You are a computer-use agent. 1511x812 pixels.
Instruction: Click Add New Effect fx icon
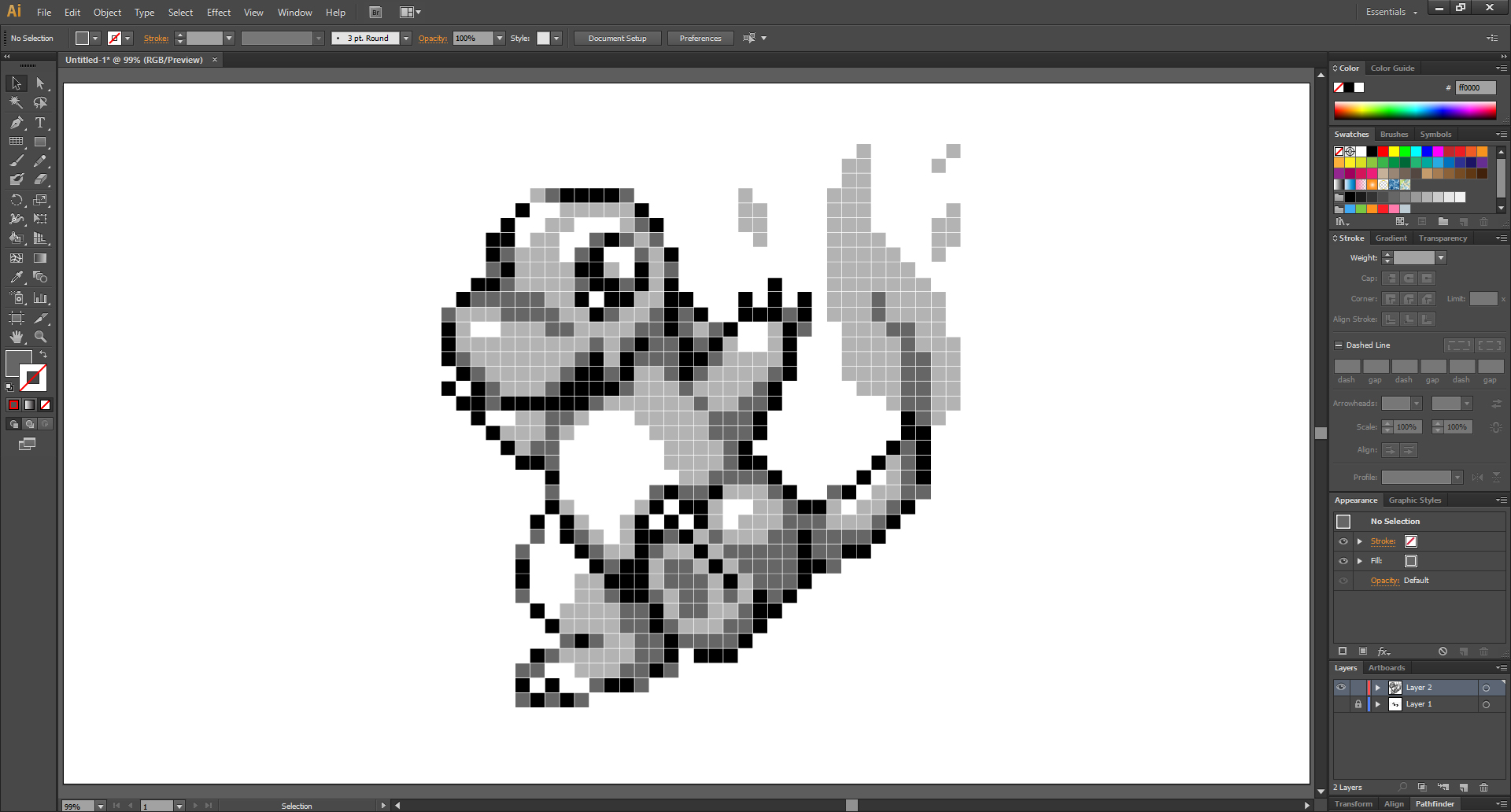[x=1384, y=651]
